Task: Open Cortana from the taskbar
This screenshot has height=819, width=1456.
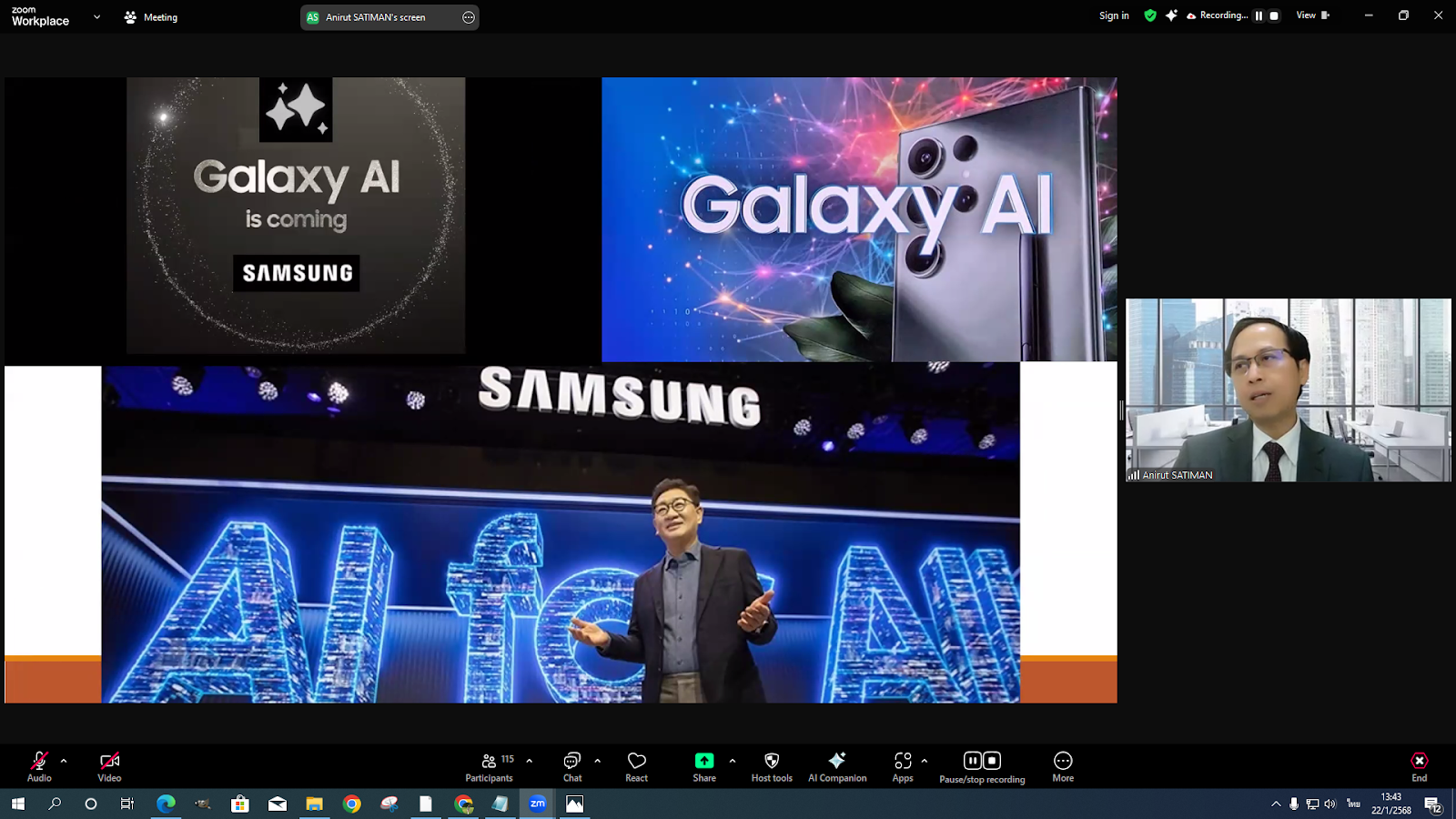Action: click(x=91, y=804)
